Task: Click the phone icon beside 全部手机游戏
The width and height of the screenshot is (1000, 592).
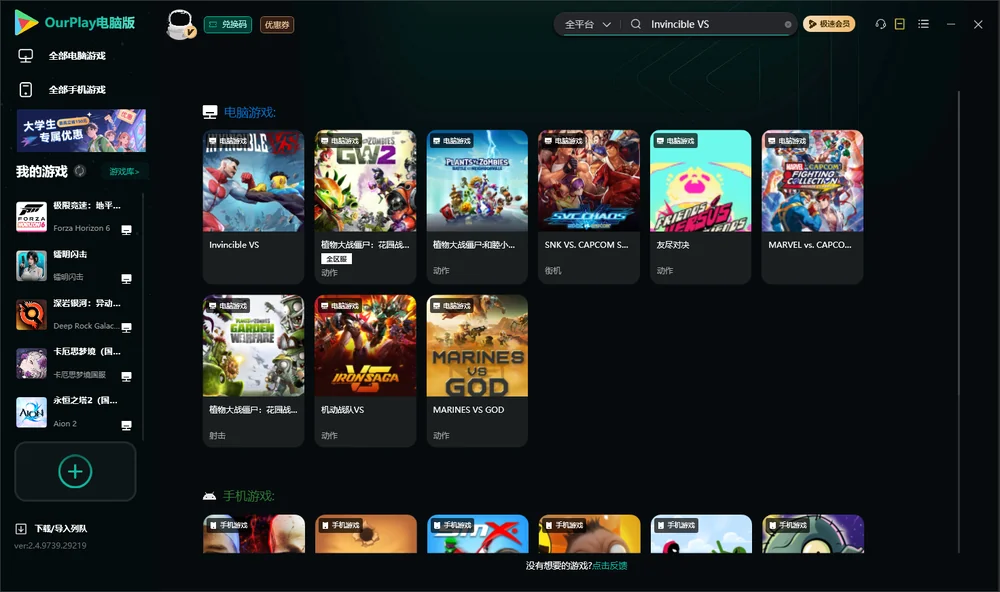Action: [26, 90]
